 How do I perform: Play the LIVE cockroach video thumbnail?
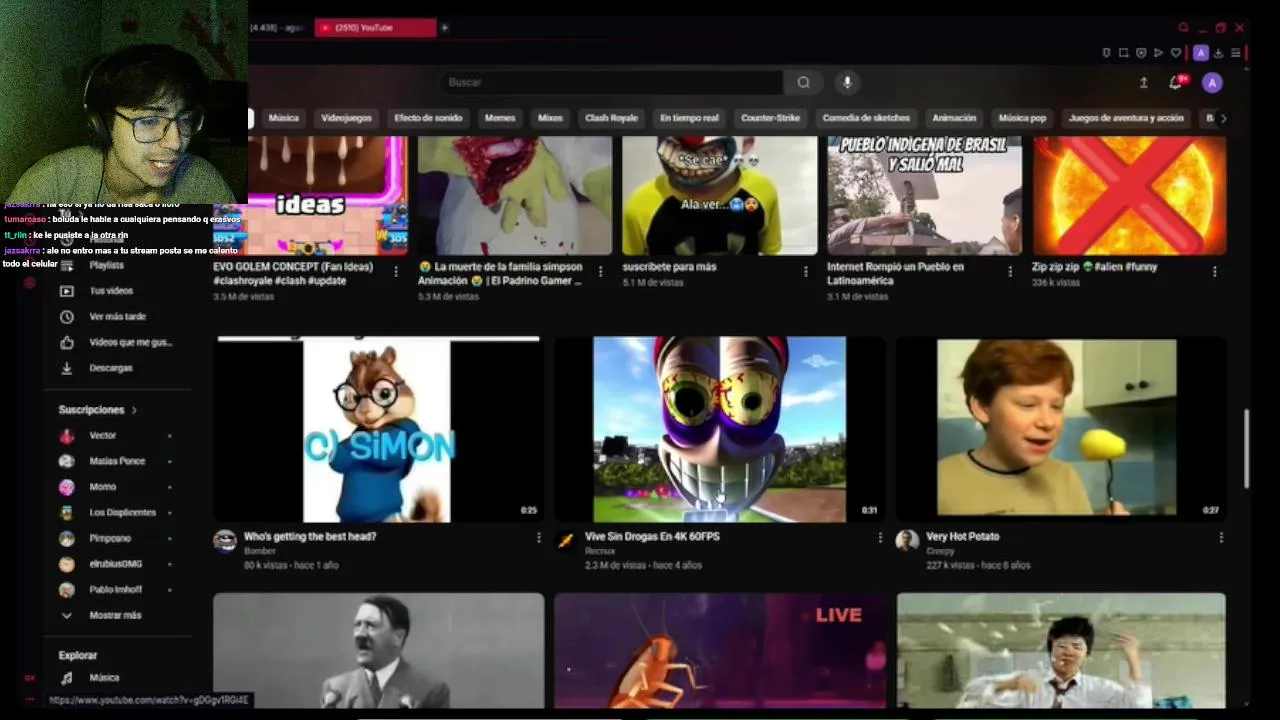[x=720, y=650]
